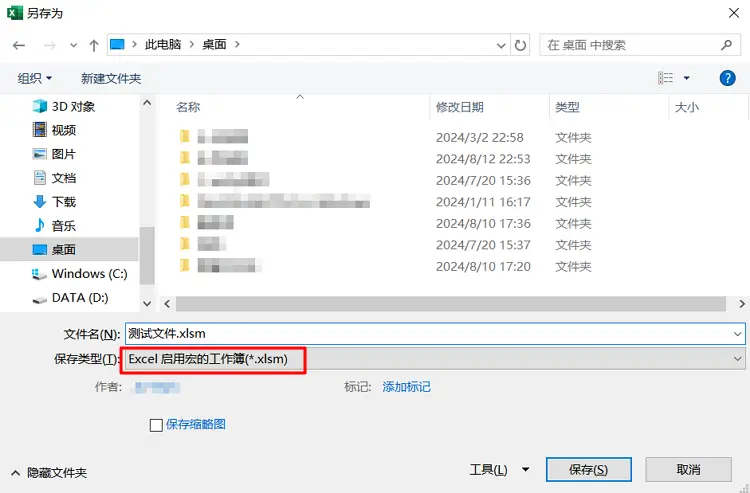Expand the 文件名 dropdown arrow
The image size is (750, 493).
coord(738,334)
